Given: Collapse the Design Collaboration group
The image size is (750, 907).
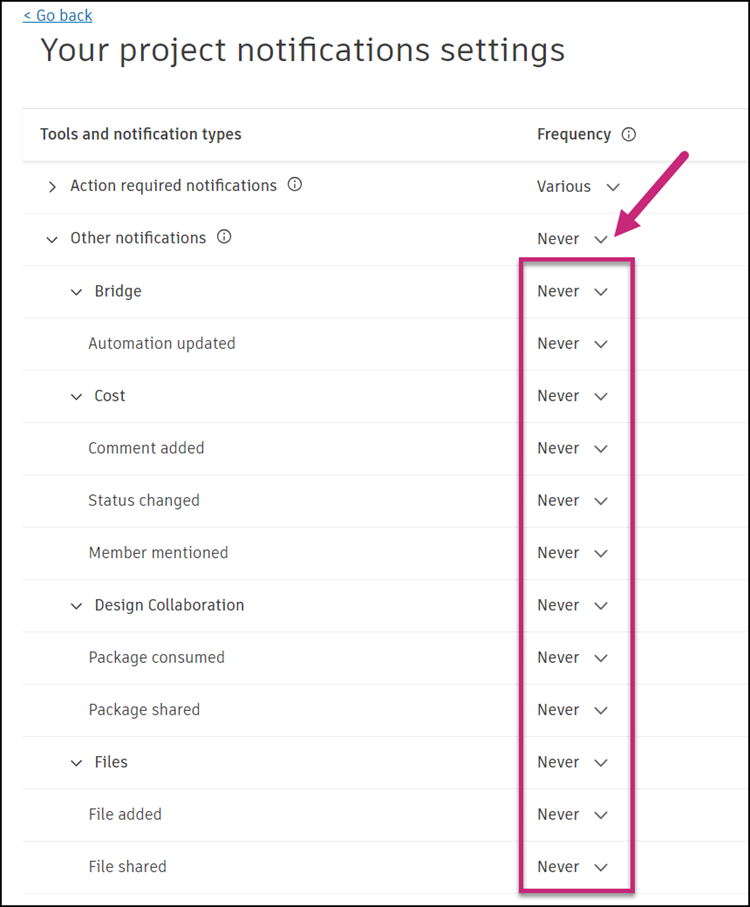Looking at the screenshot, I should click(x=77, y=606).
